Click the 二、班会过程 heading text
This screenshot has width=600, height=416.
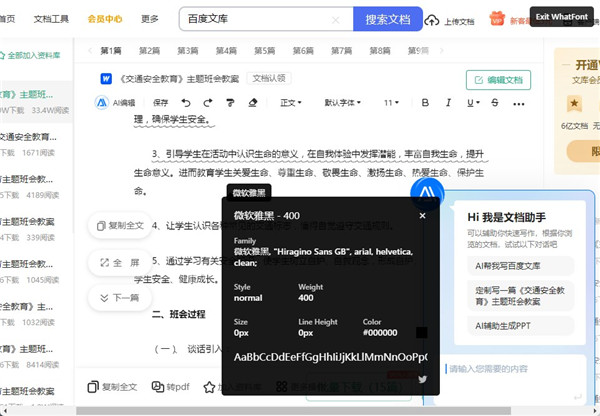[x=179, y=315]
